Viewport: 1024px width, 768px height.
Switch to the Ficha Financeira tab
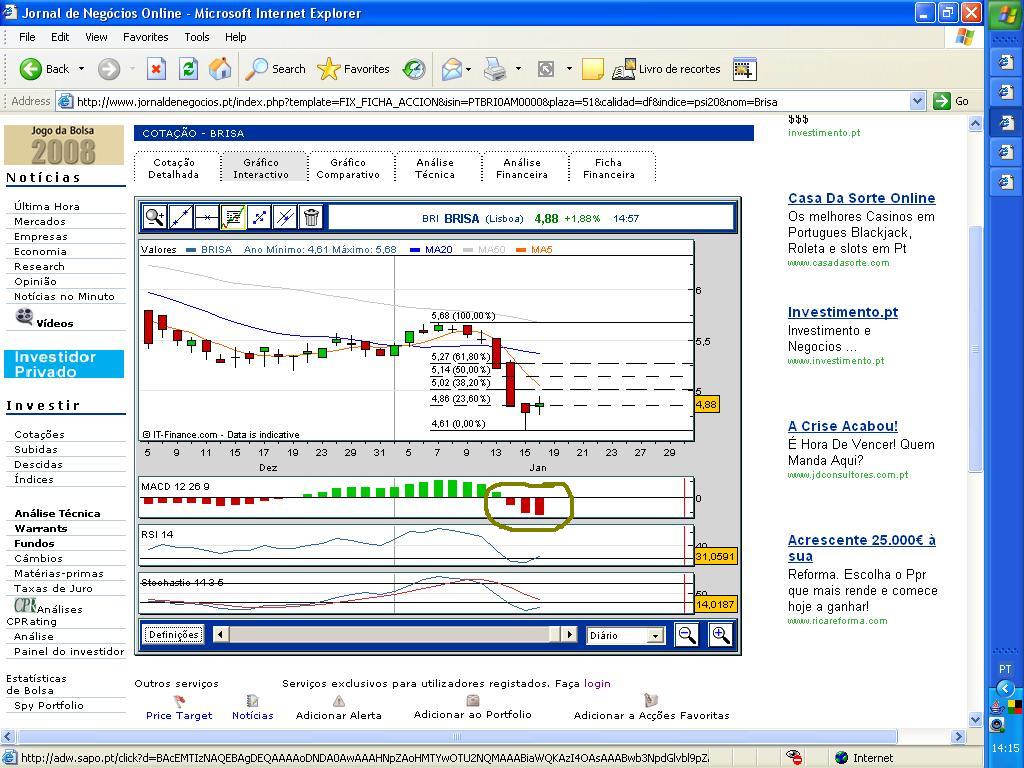coord(609,168)
